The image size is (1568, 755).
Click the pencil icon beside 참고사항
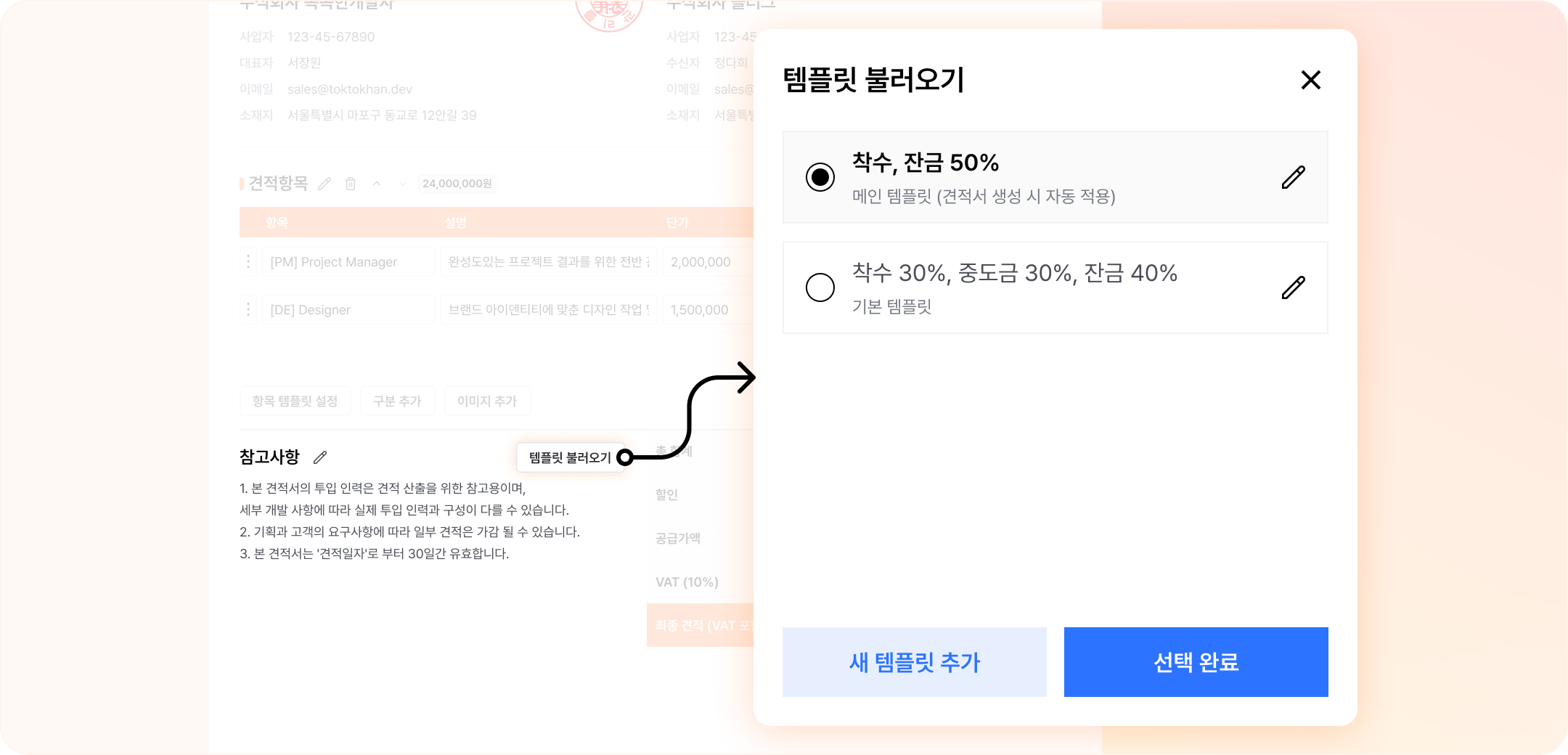coord(320,457)
